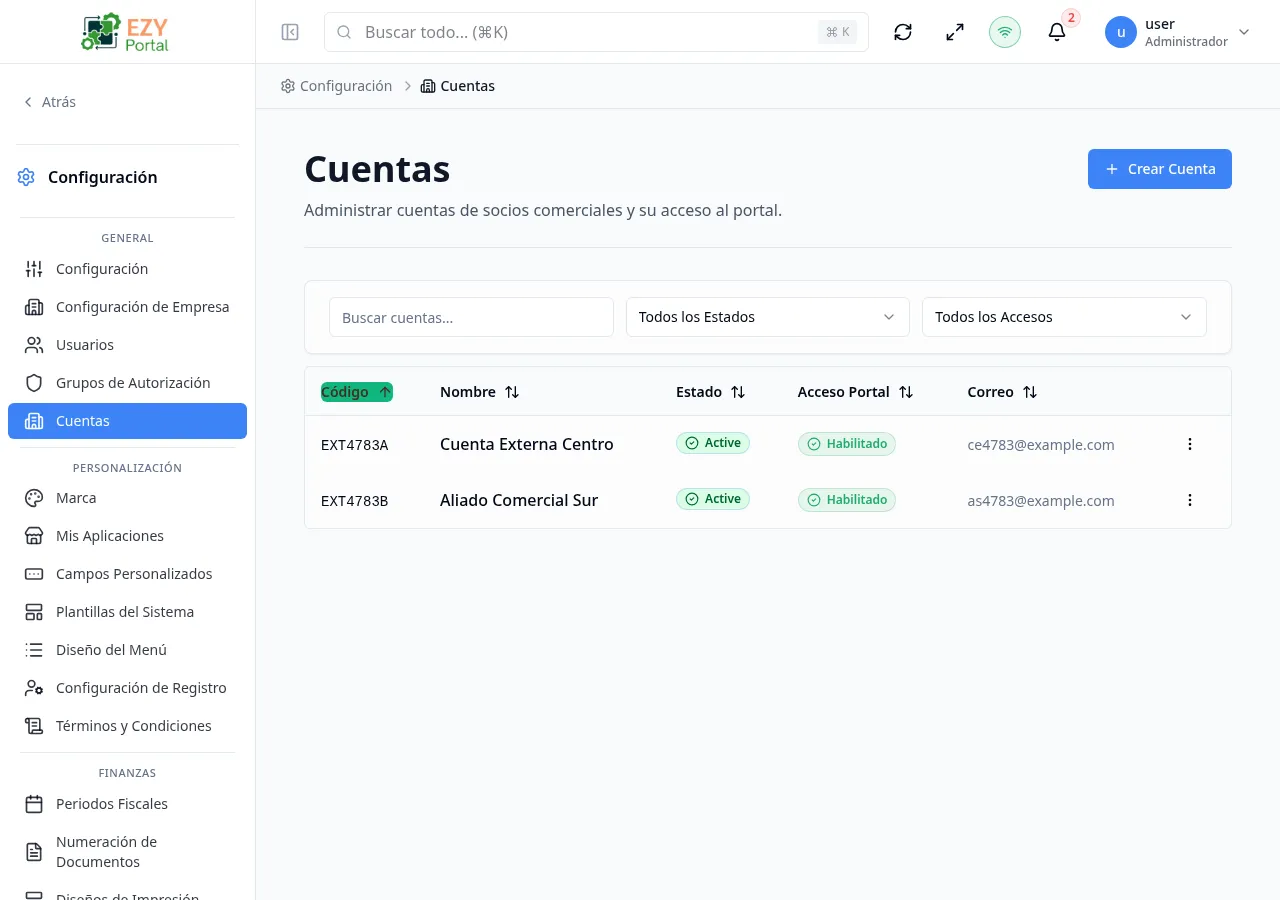Click the Crear Cuenta button
Image resolution: width=1280 pixels, height=900 pixels.
(1160, 169)
